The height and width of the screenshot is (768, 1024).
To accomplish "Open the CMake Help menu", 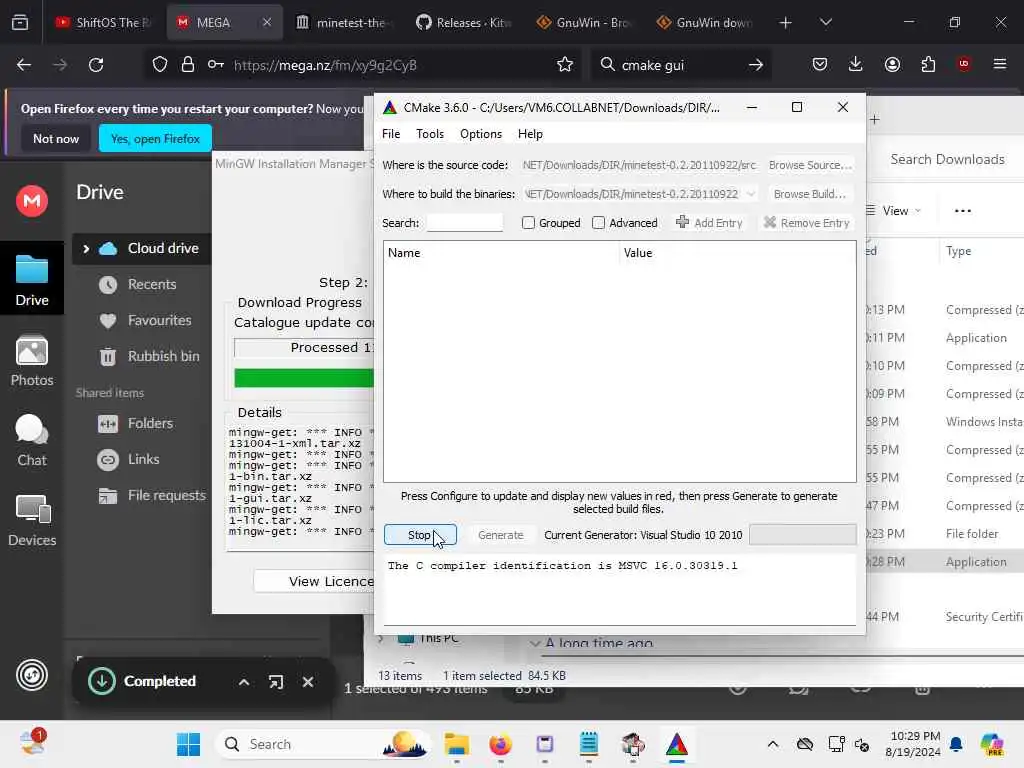I will (x=530, y=134).
